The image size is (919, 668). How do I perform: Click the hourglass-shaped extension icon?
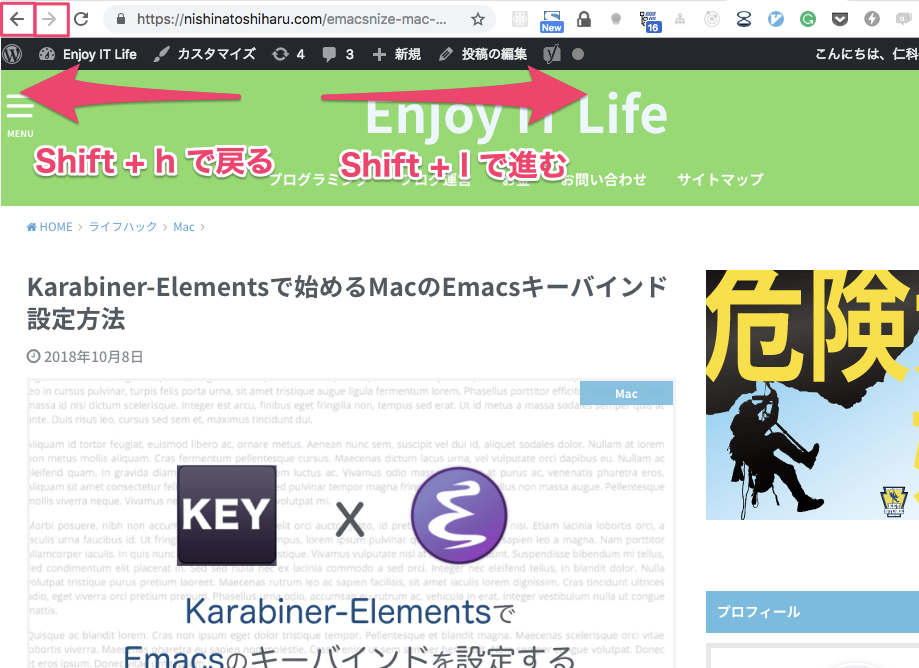tap(742, 18)
